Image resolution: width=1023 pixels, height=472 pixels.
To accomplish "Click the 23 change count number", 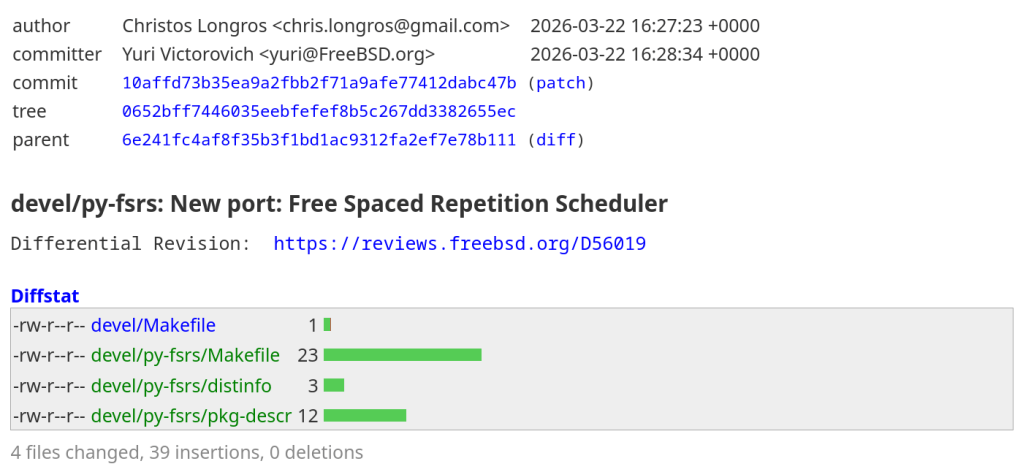I will (x=307, y=355).
